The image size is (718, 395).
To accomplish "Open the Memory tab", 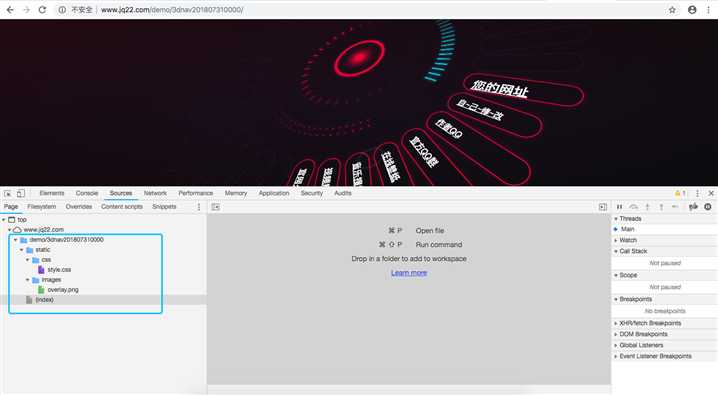I will point(236,193).
